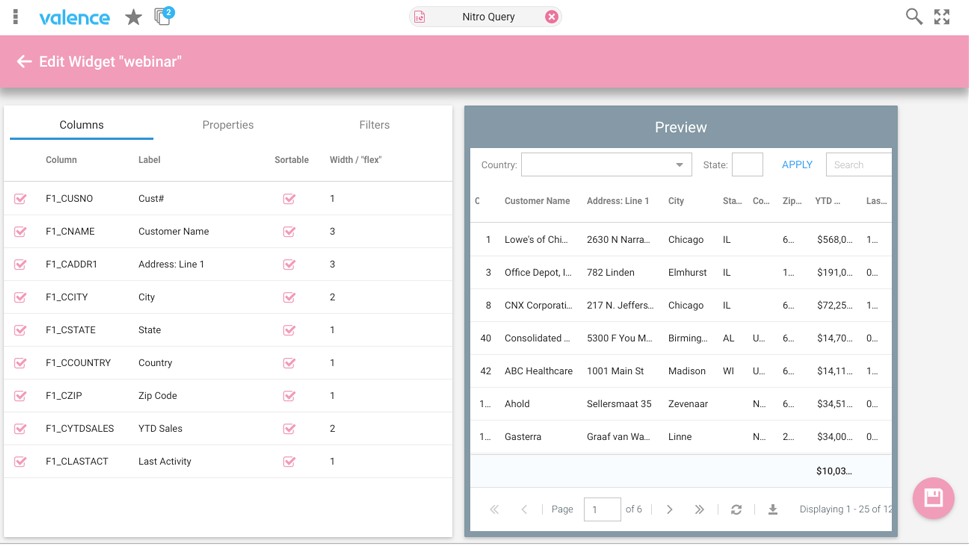Jump to last page in preview pager

(x=699, y=509)
